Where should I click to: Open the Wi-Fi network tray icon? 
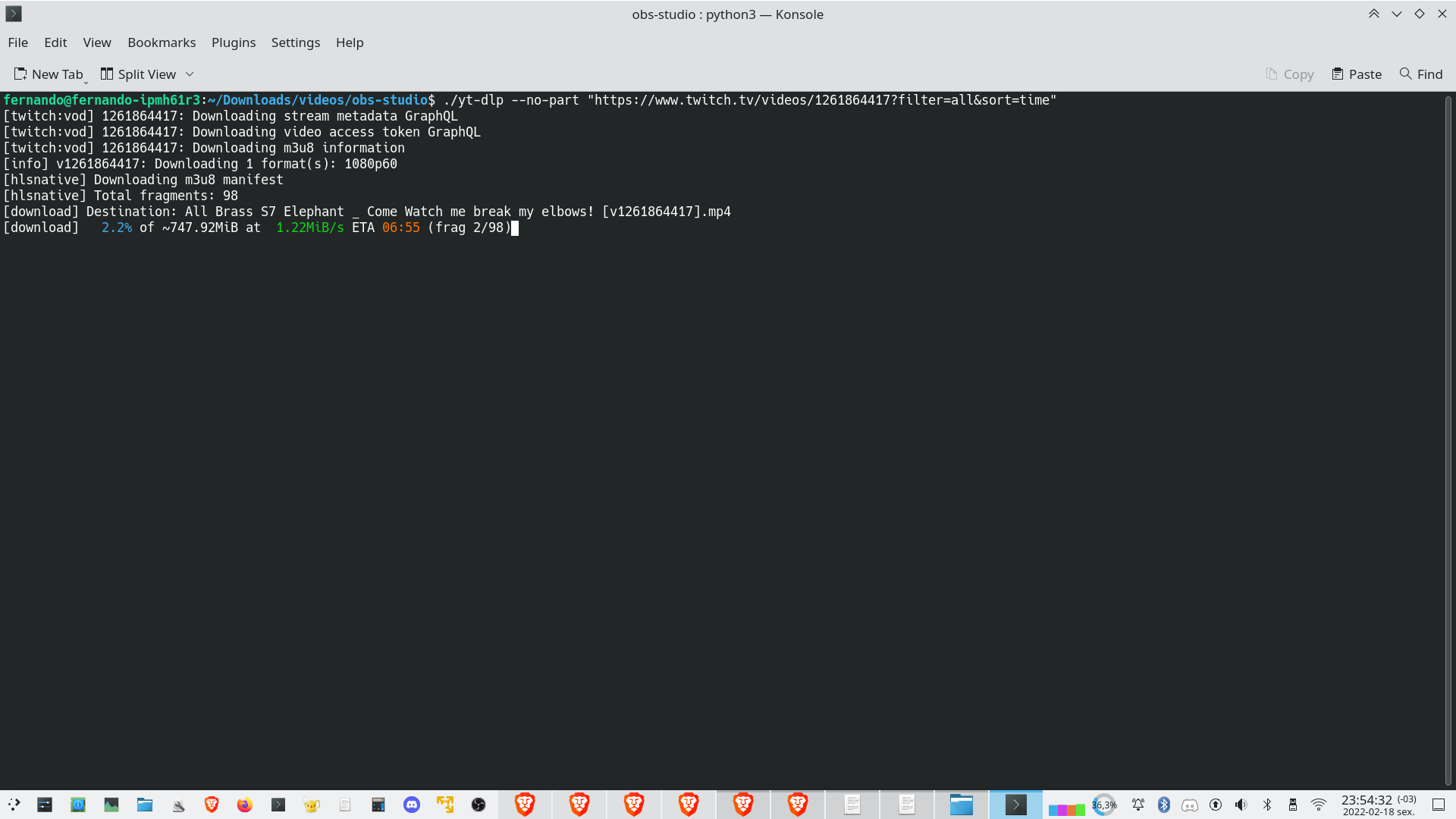[1319, 805]
